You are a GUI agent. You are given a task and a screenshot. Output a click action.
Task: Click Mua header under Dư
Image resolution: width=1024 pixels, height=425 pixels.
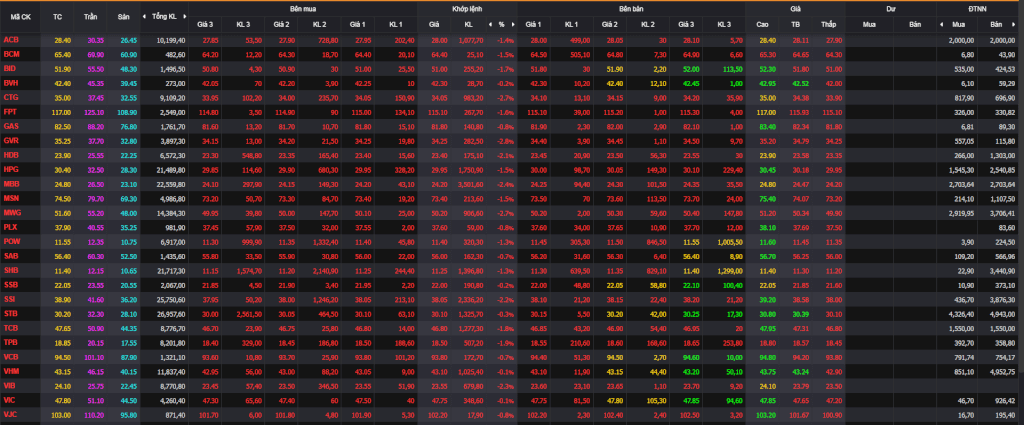click(x=869, y=25)
